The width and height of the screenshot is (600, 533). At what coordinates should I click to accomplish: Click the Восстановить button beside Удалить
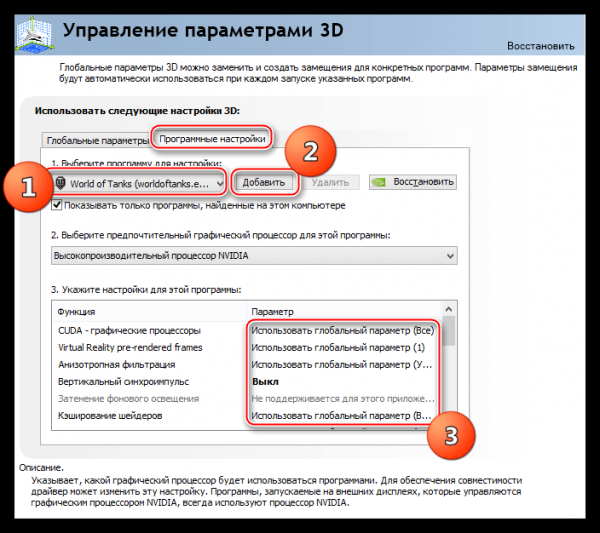pos(413,182)
